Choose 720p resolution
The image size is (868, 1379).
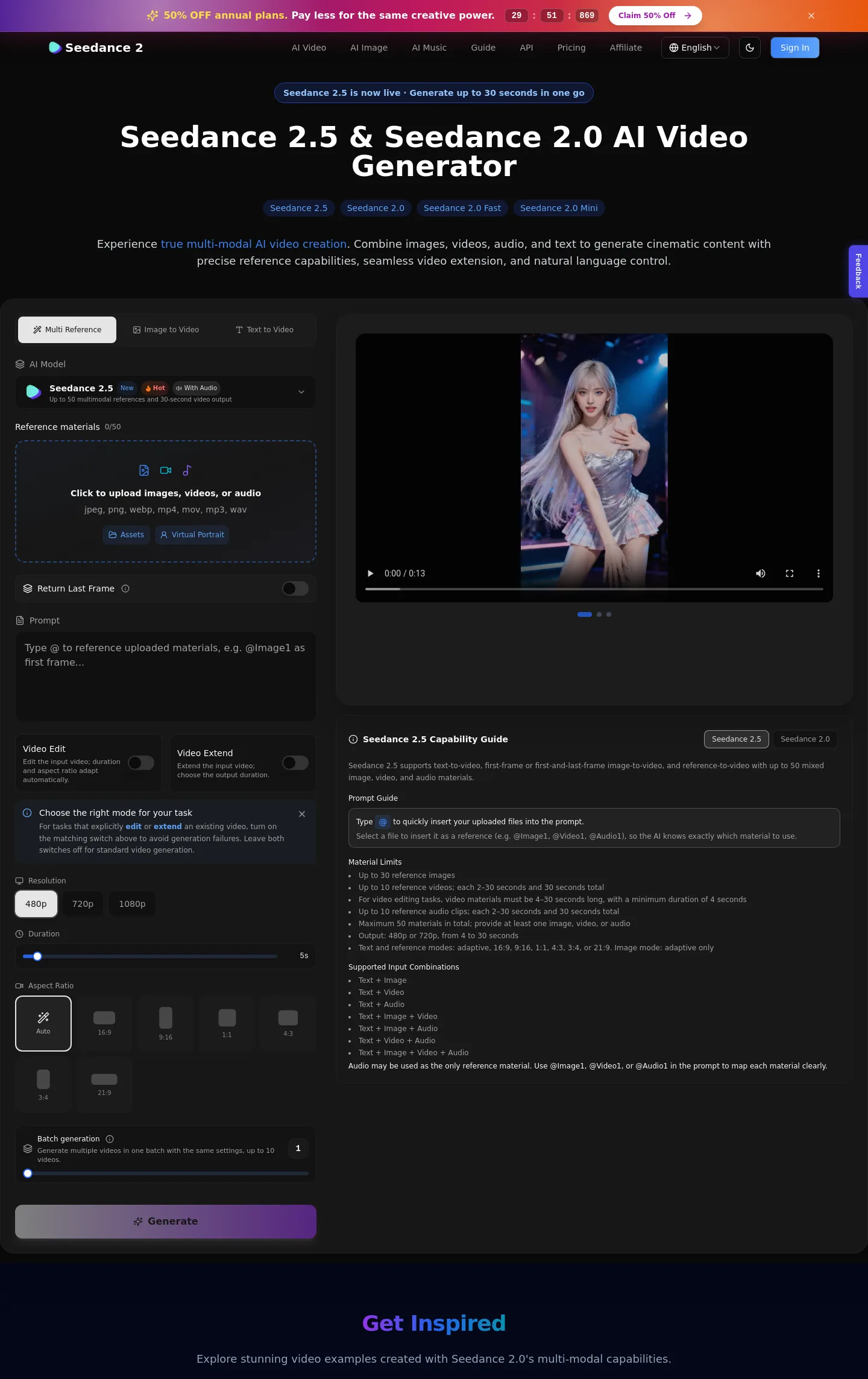[x=83, y=904]
